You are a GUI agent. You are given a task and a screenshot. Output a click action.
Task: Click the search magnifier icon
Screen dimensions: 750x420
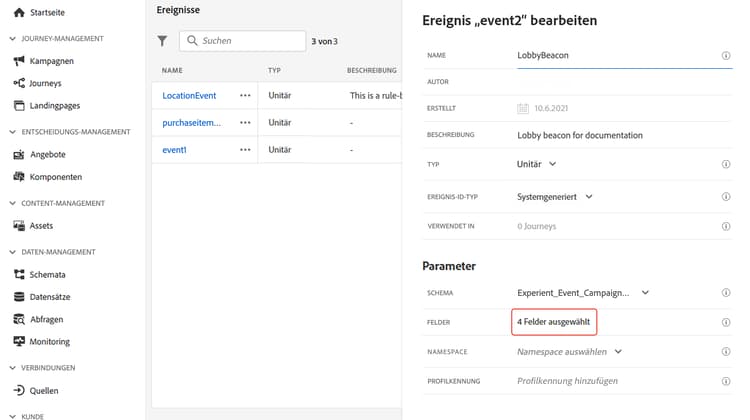pyautogui.click(x=192, y=40)
